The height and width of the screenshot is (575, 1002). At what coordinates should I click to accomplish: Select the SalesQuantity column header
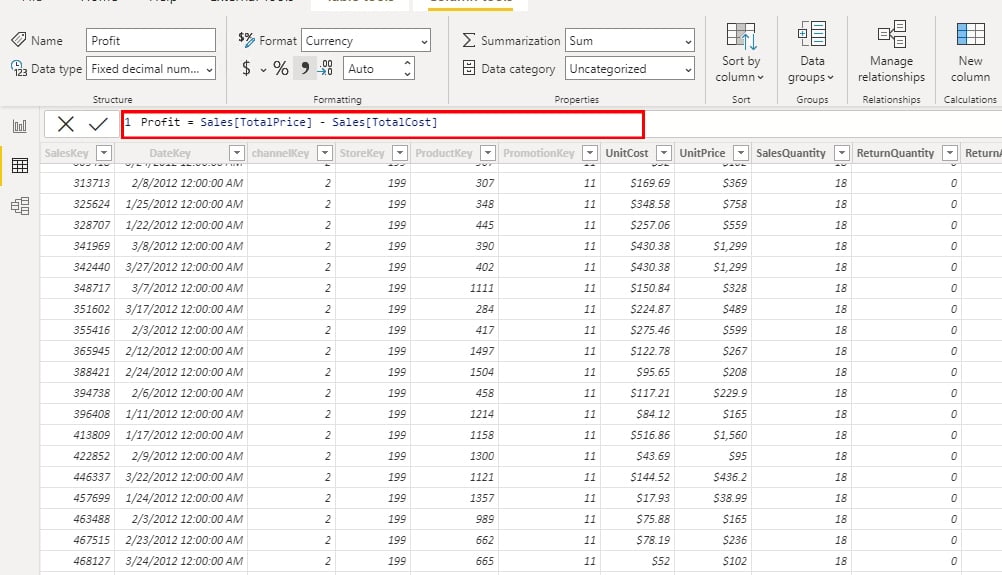790,153
